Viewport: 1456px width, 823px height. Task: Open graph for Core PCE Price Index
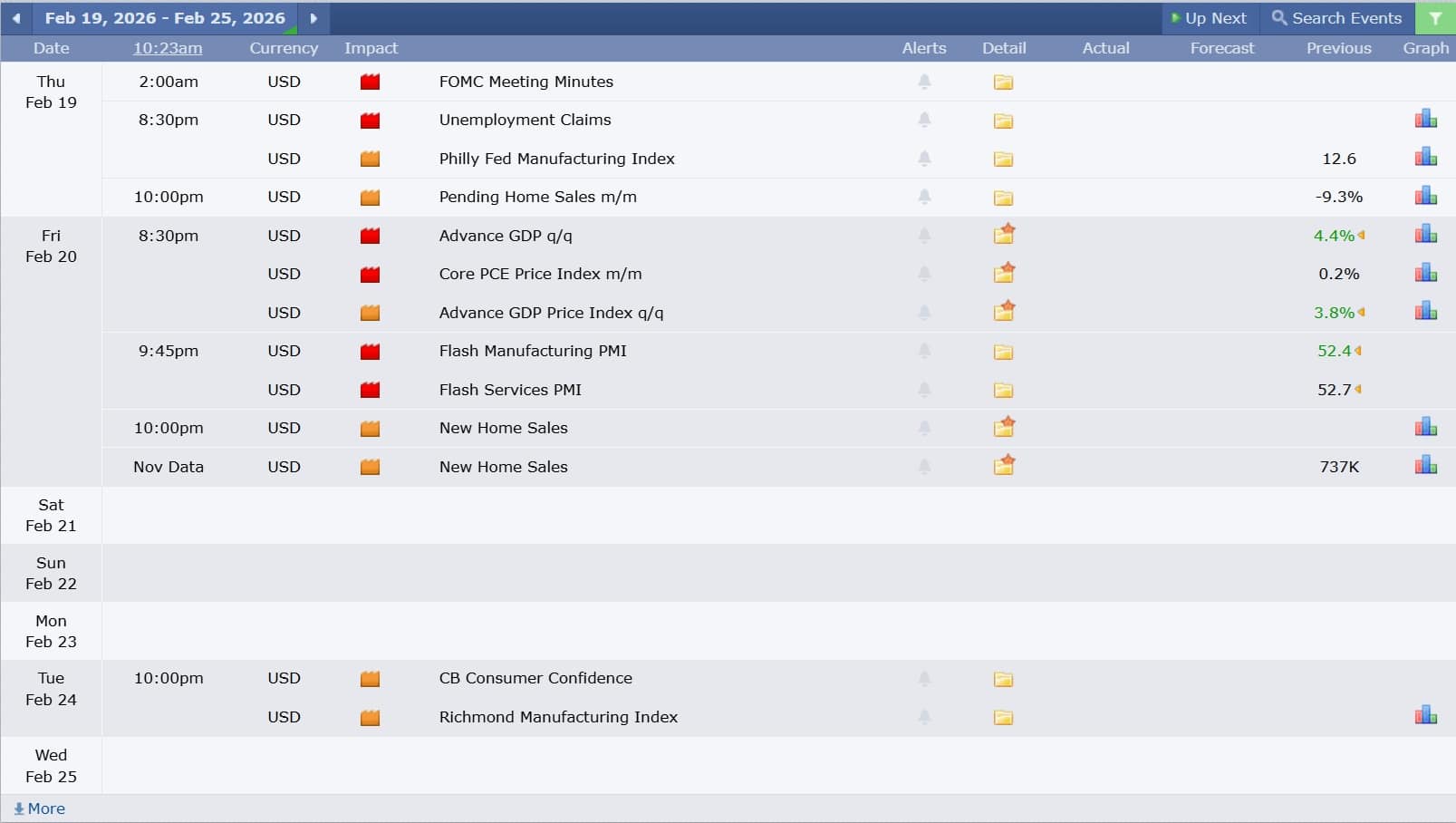click(x=1425, y=274)
